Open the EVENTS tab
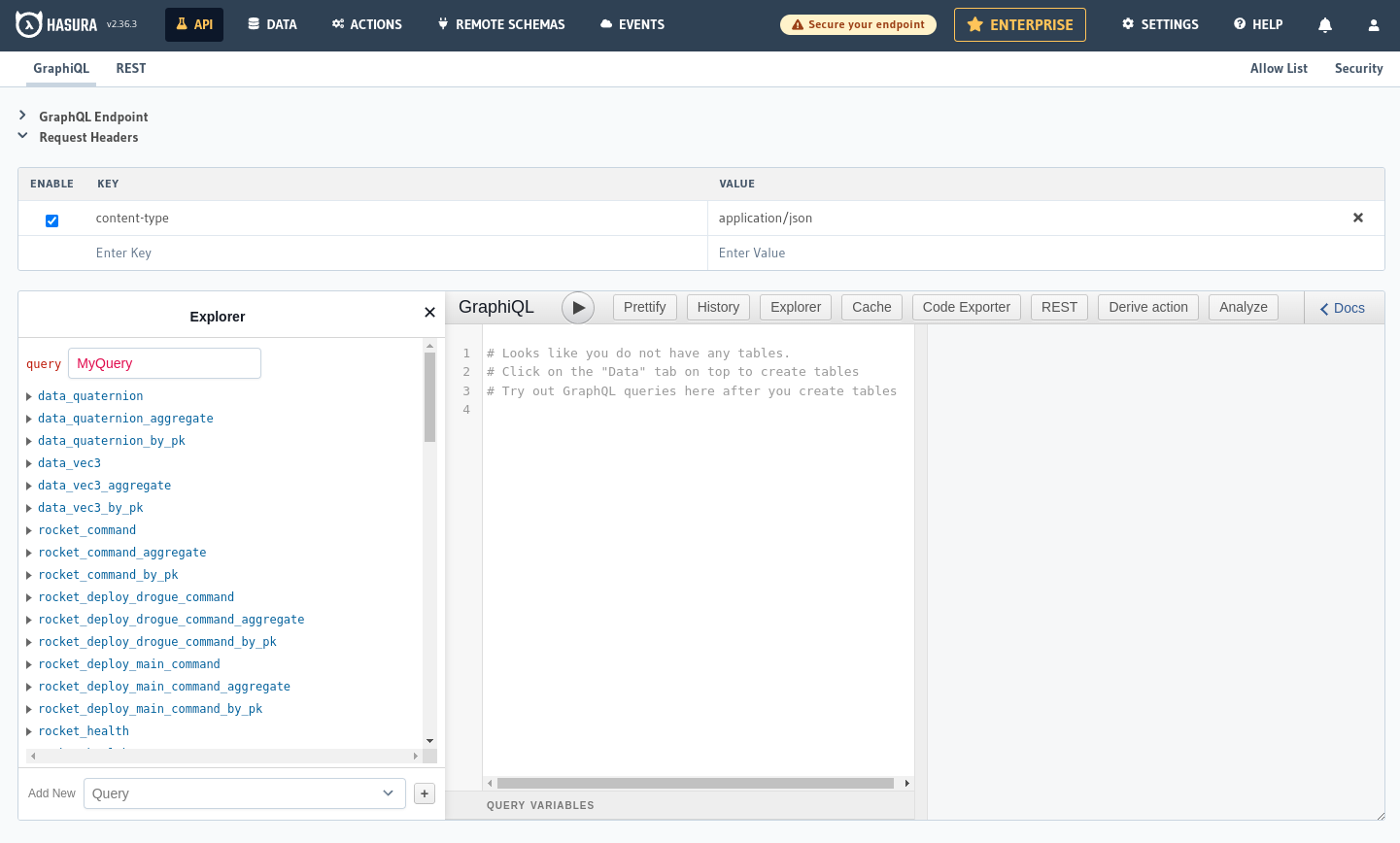Screen dimensions: 1400x843 coord(632,24)
